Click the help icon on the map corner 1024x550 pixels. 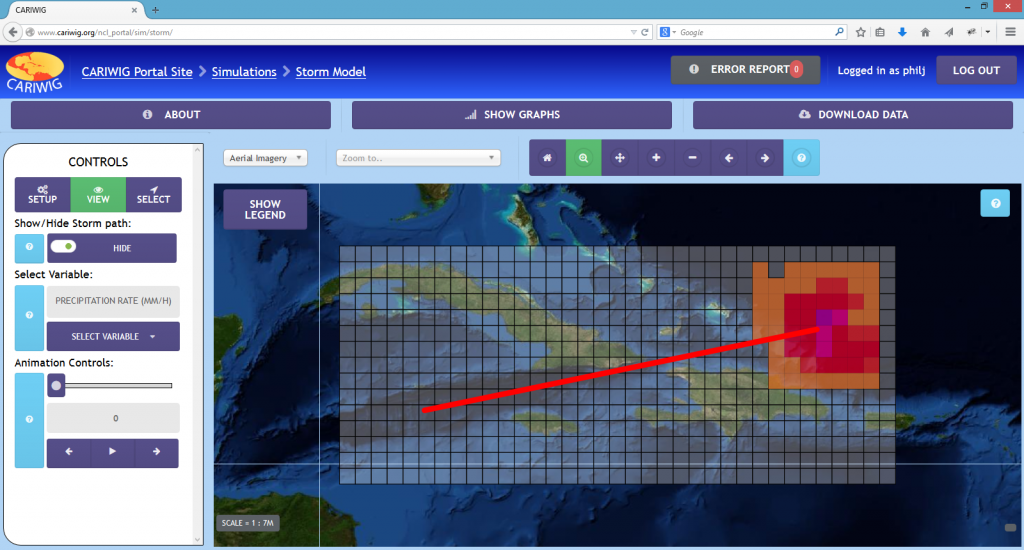(x=994, y=202)
